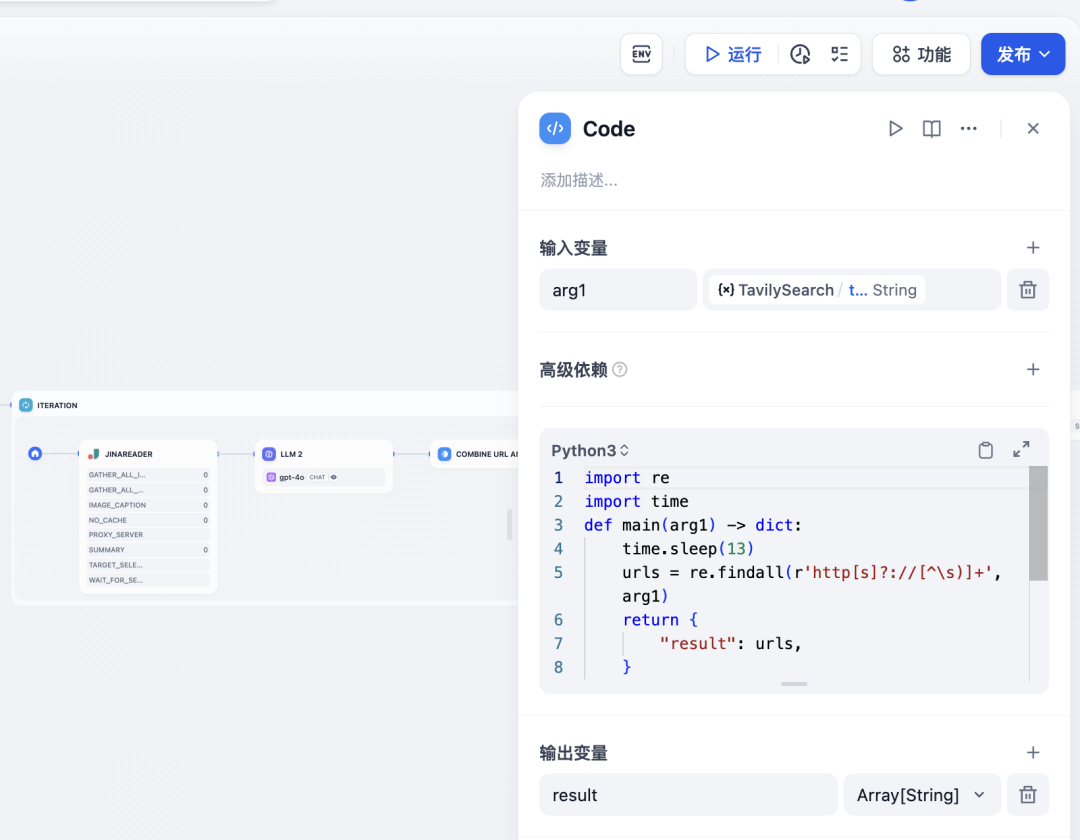Screen dimensions: 1080x840
Task: Click the JINAREADER node icon
Action: 94,454
